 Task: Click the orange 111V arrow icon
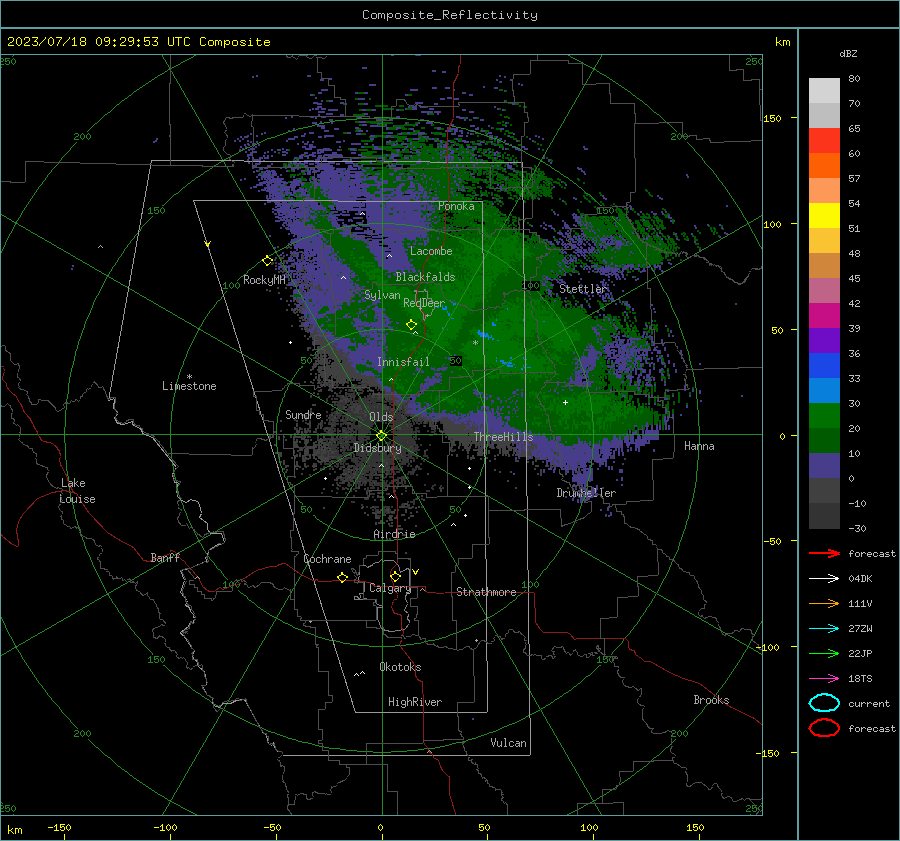824,603
